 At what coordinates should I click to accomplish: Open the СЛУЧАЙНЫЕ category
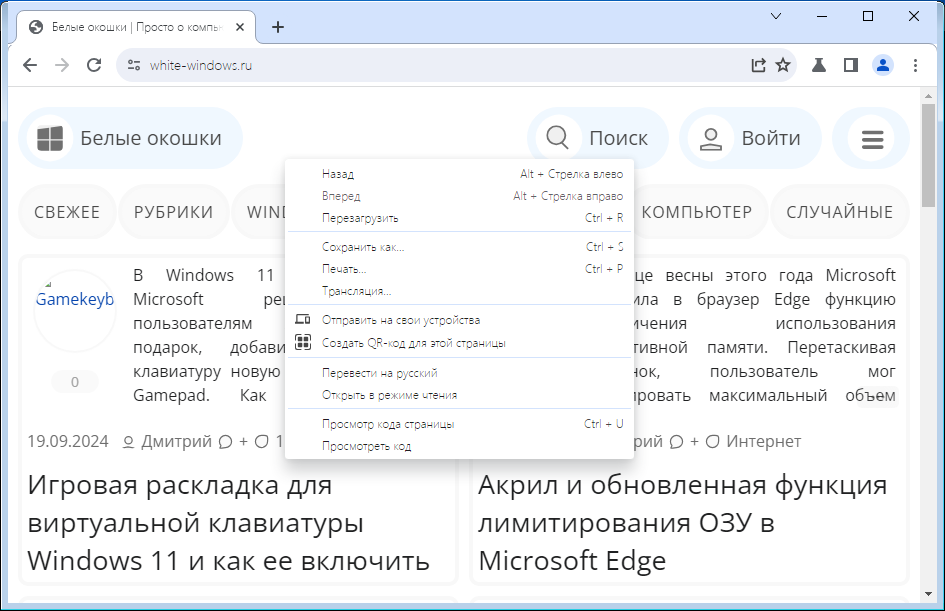(840, 212)
